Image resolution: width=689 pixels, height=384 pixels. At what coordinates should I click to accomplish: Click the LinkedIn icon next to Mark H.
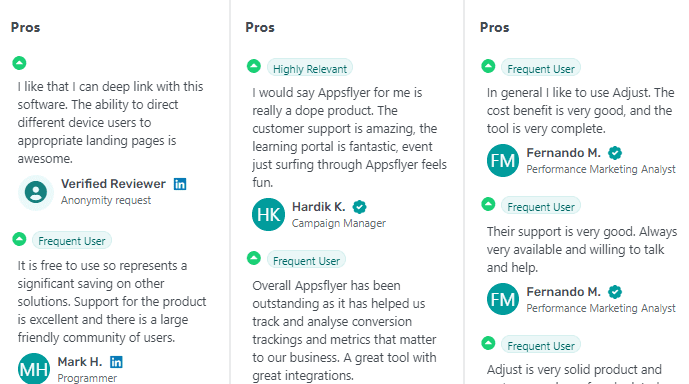point(116,362)
